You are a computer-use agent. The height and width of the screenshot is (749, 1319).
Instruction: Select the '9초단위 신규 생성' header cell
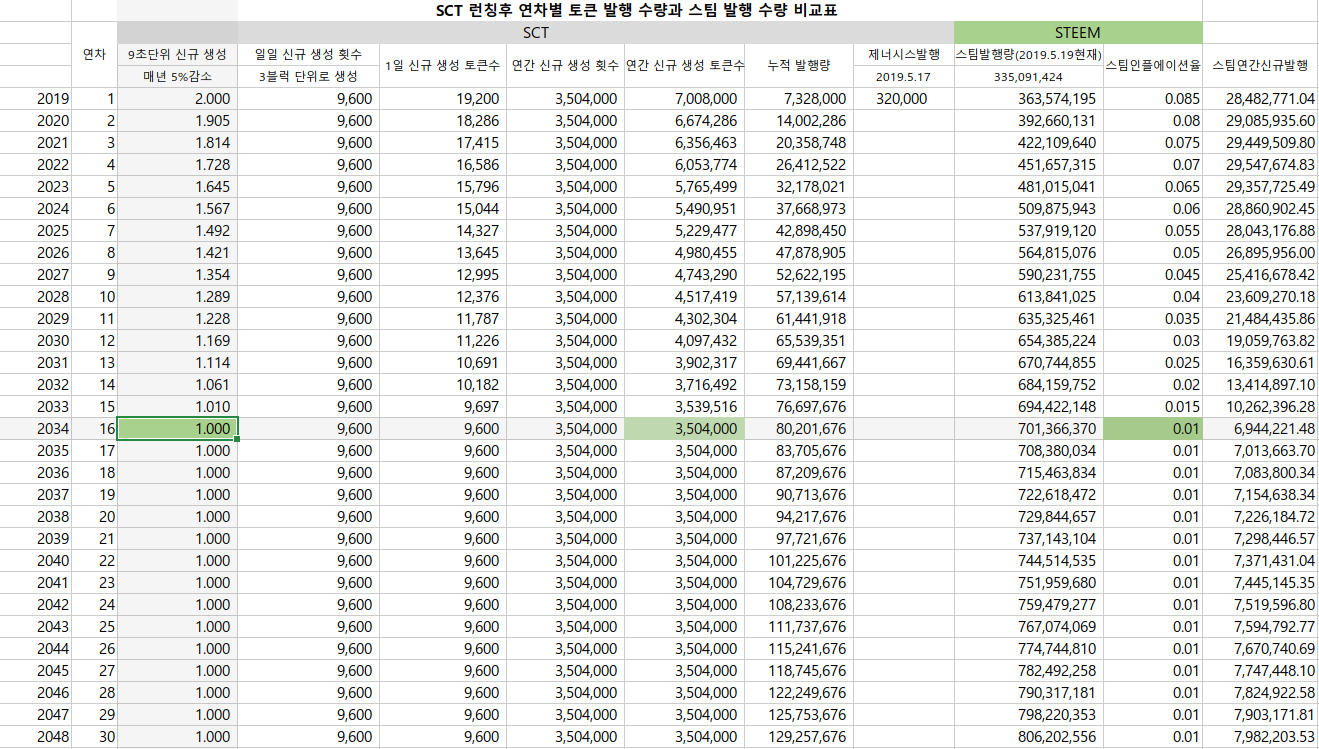177,55
